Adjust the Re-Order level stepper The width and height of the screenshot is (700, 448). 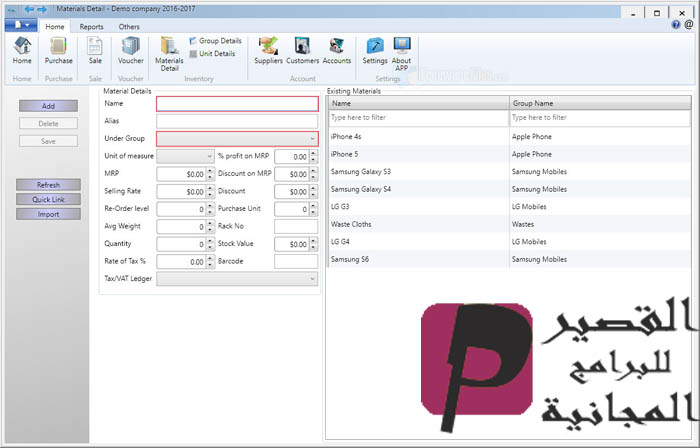[x=210, y=209]
